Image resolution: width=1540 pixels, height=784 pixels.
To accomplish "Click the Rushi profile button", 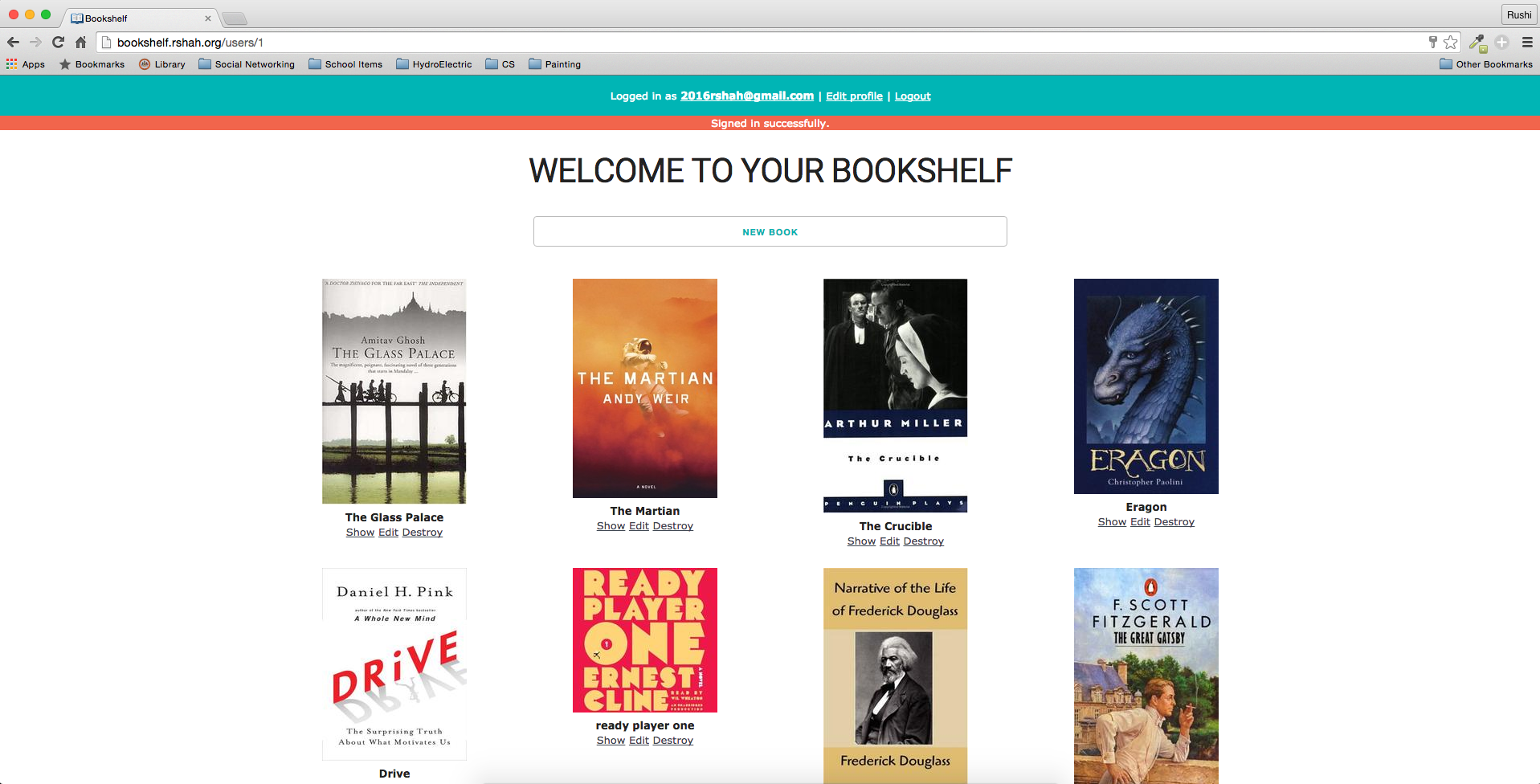I will coord(1518,14).
